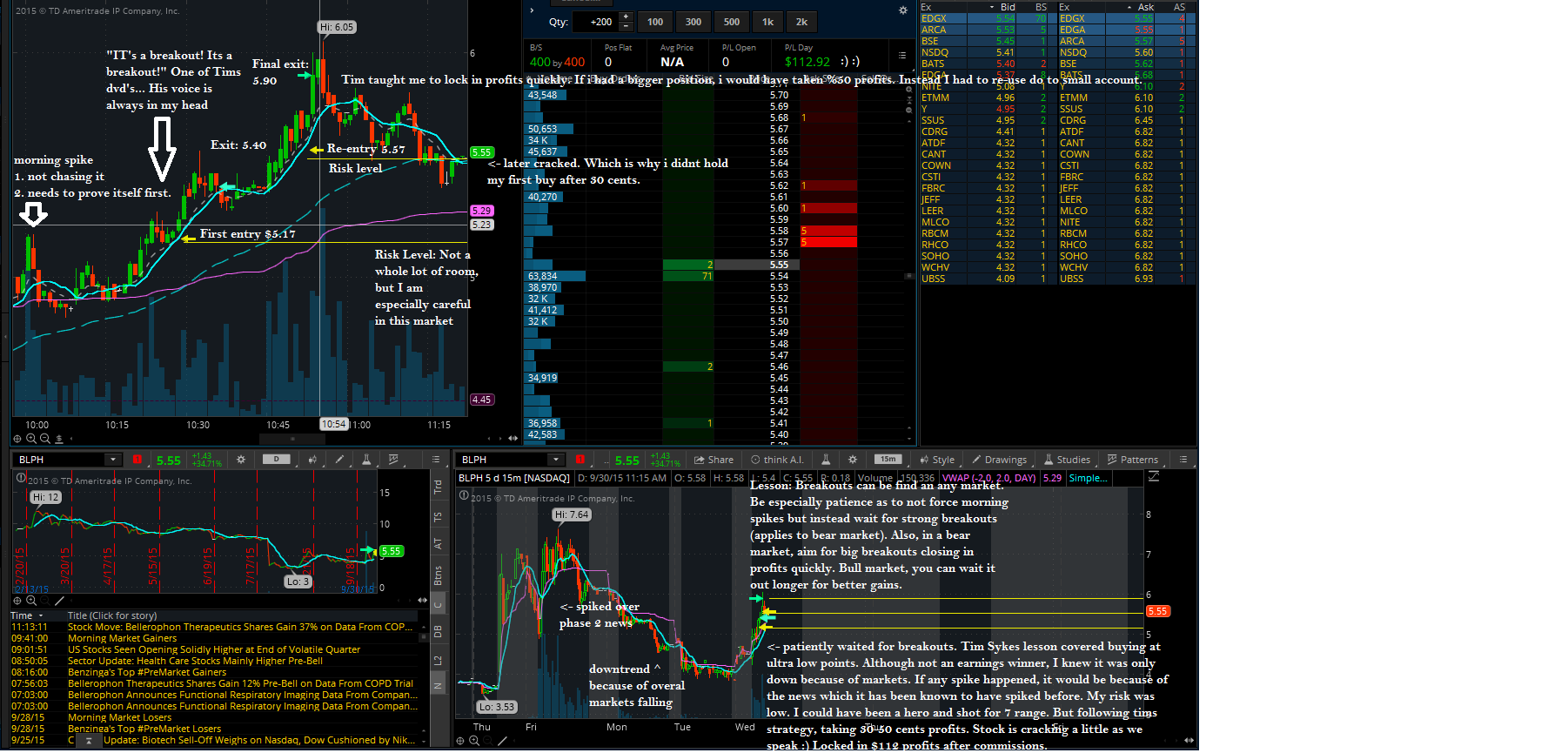This screenshot has height=753, width=1568.
Task: Select the Btns side tab
Action: click(x=439, y=575)
